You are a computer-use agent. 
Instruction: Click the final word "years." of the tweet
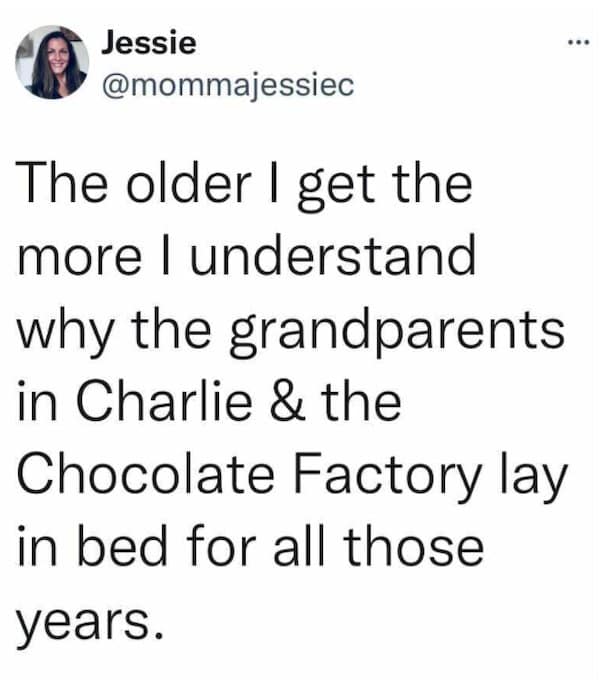coord(90,622)
